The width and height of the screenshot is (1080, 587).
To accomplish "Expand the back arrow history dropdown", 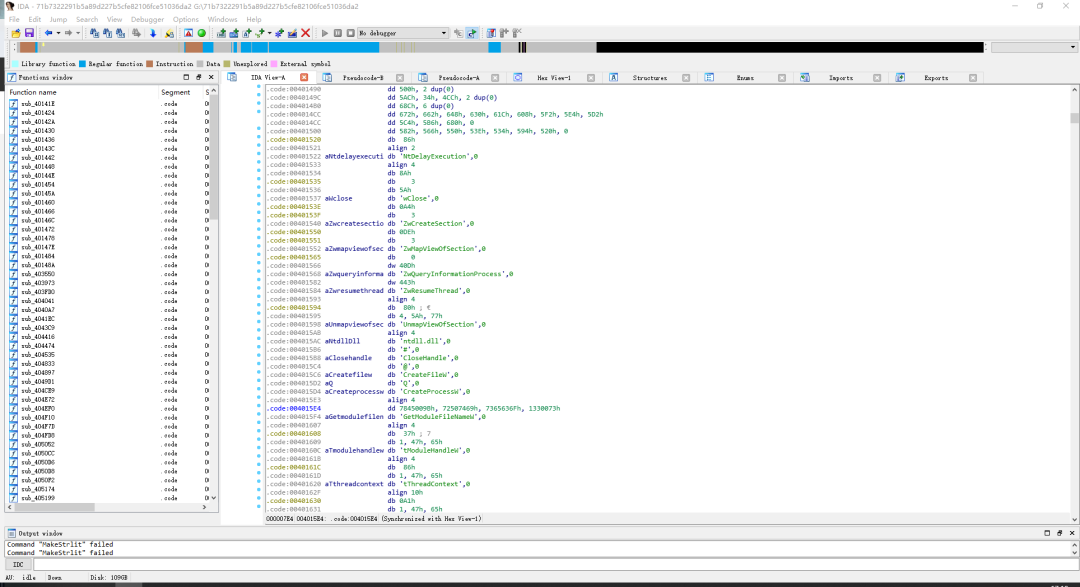I will point(58,33).
